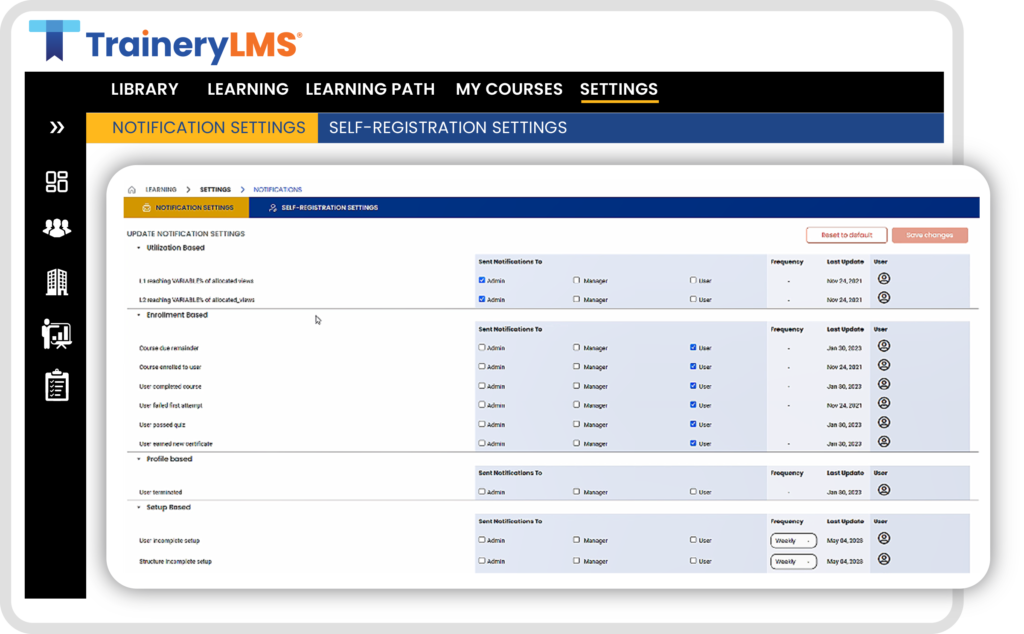This screenshot has width=1024, height=634.
Task: Go to LEARNING breadcrumb link
Action: coord(161,189)
